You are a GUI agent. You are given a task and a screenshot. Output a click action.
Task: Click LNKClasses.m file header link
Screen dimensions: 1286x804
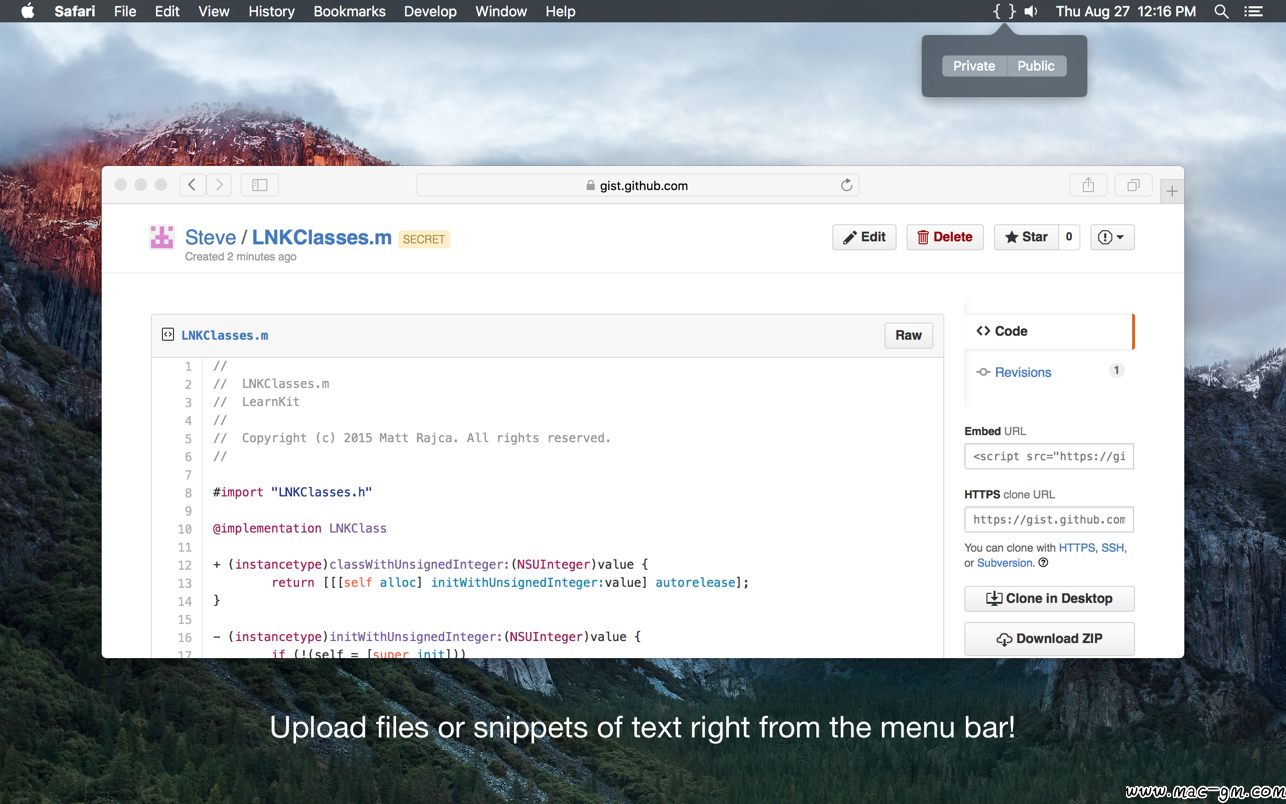pyautogui.click(x=225, y=335)
